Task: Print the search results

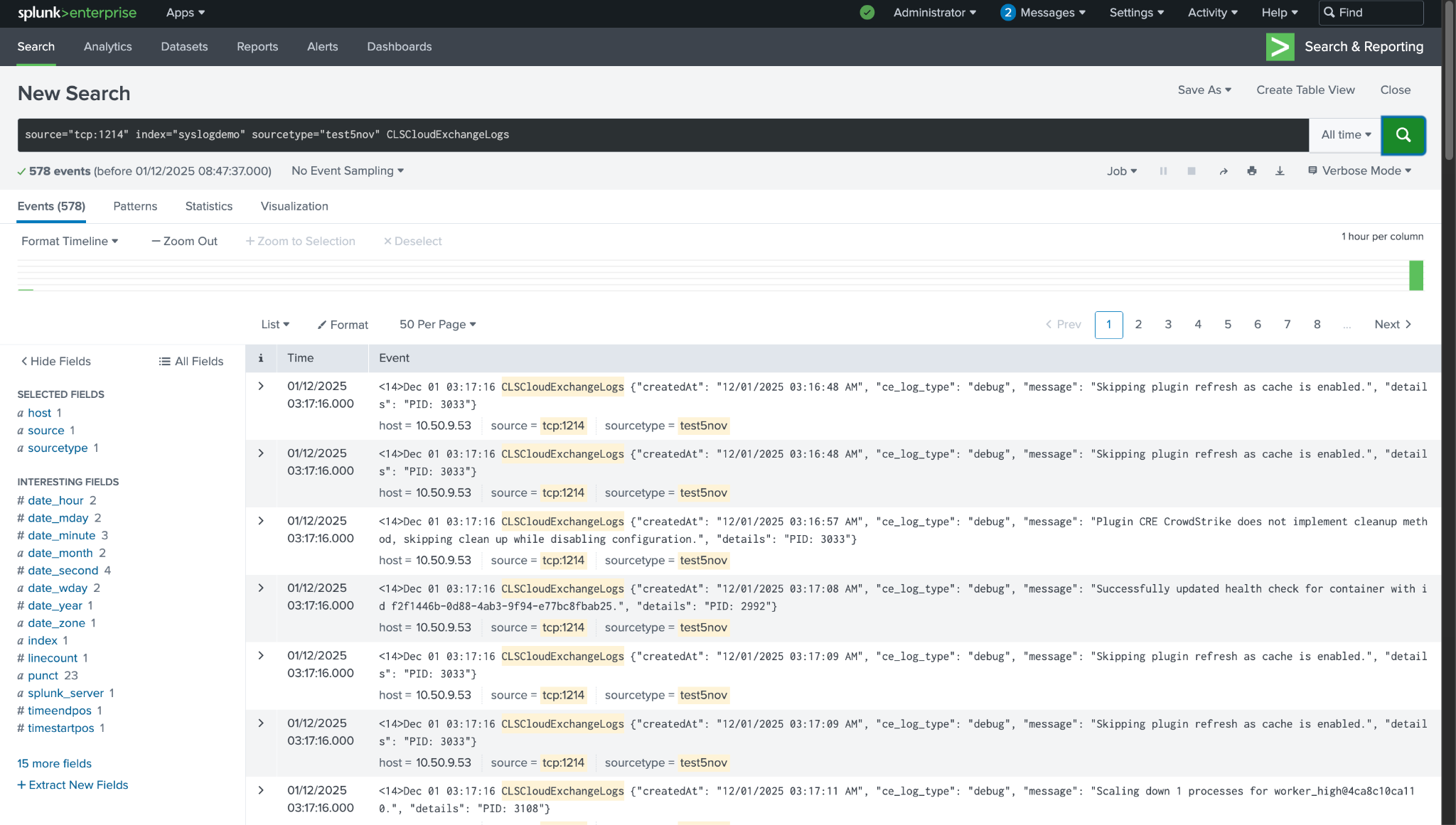Action: click(1251, 171)
